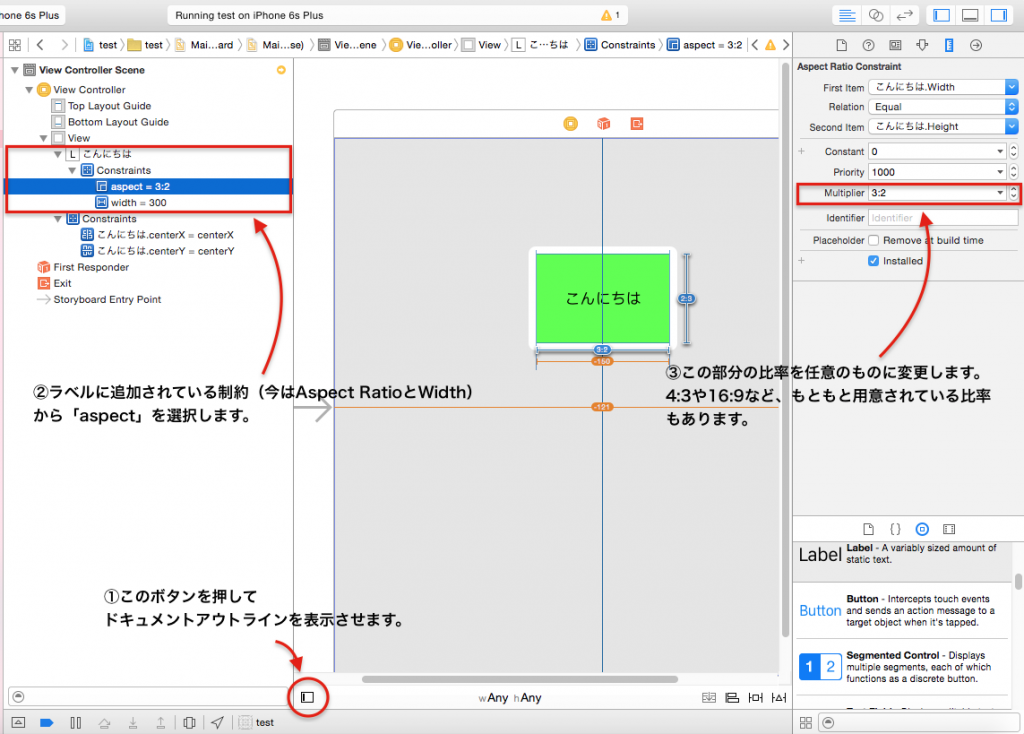The height and width of the screenshot is (734, 1024).
Task: Click the green こんにちは label on canvas
Action: (x=602, y=297)
